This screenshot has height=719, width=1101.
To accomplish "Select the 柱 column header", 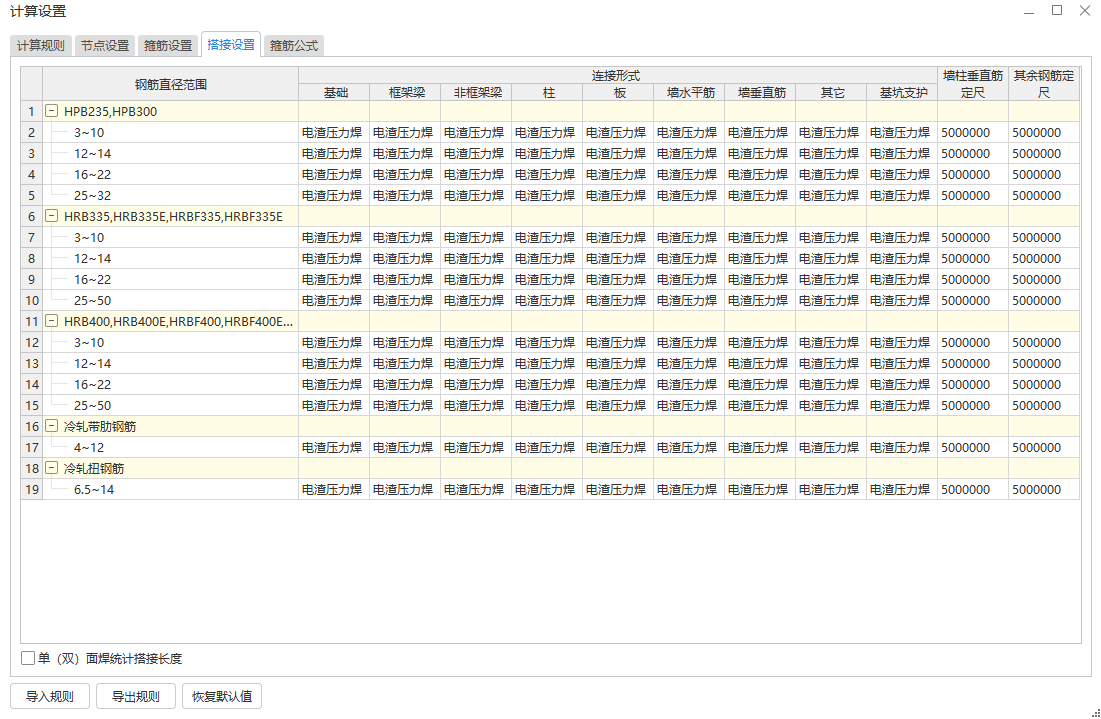I will click(x=548, y=93).
